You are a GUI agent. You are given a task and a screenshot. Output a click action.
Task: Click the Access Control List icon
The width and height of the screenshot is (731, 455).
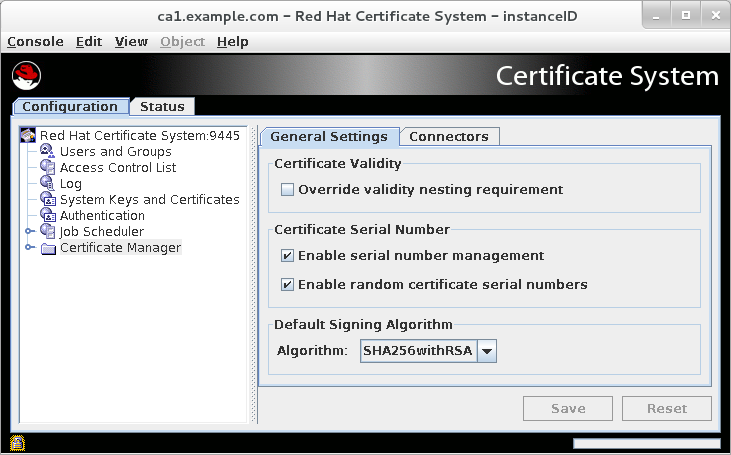pyautogui.click(x=47, y=168)
